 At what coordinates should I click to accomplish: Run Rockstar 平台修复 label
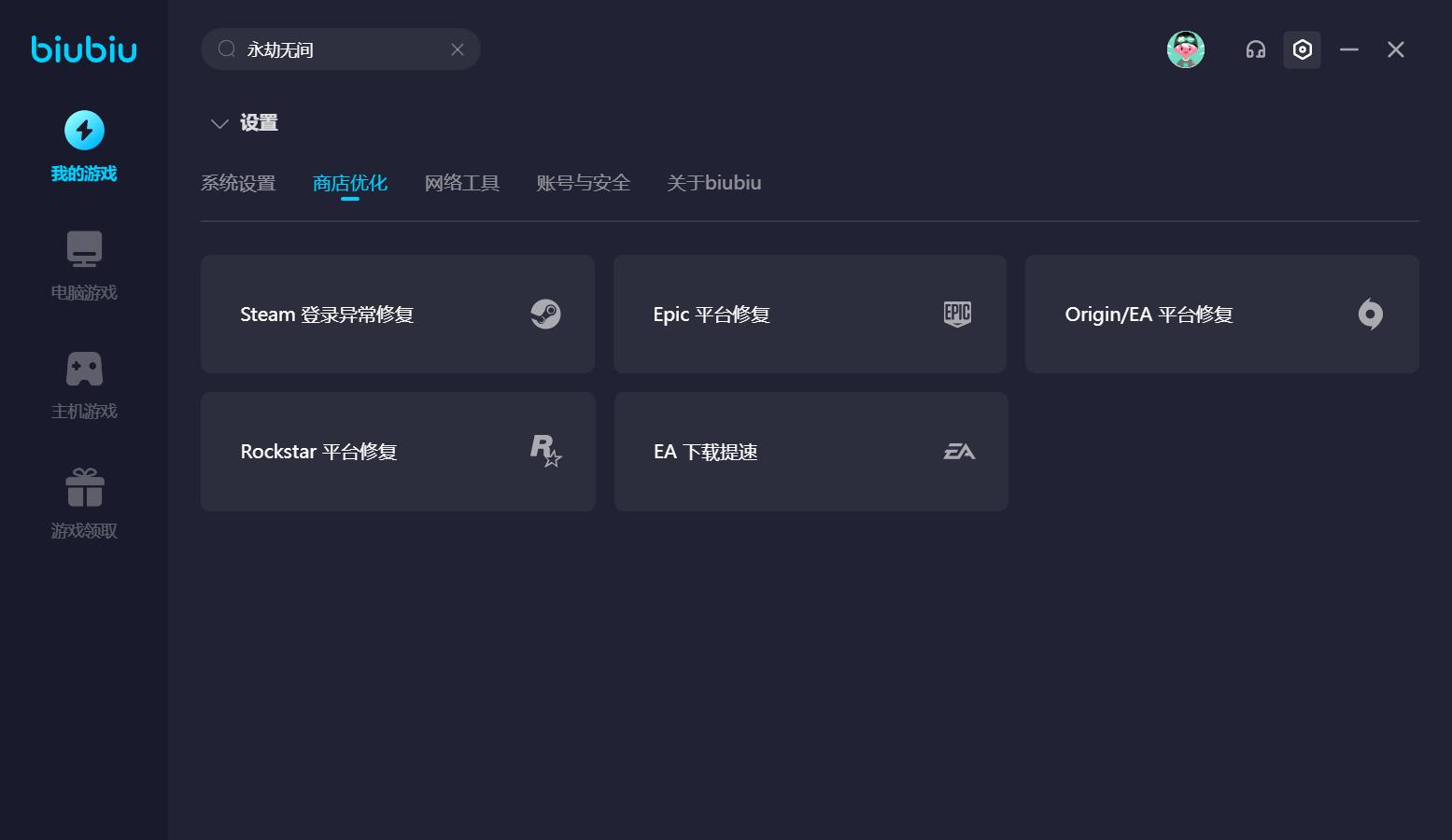(x=318, y=452)
